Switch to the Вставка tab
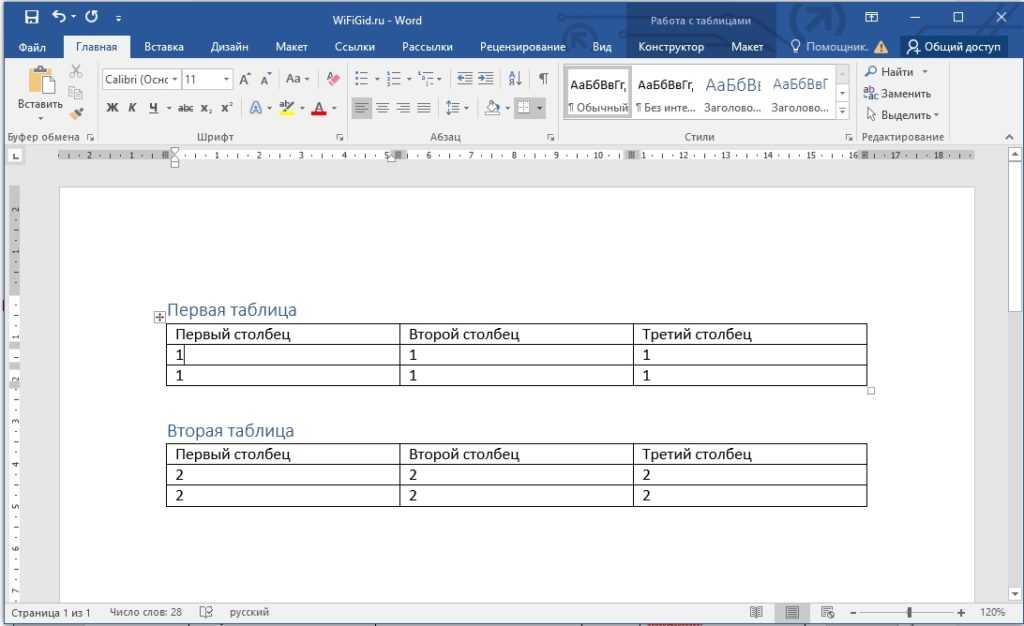 [163, 47]
